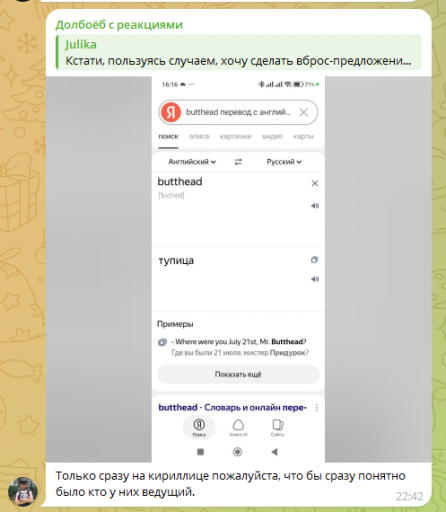
Task: Copy the translation тупица
Action: tap(314, 260)
